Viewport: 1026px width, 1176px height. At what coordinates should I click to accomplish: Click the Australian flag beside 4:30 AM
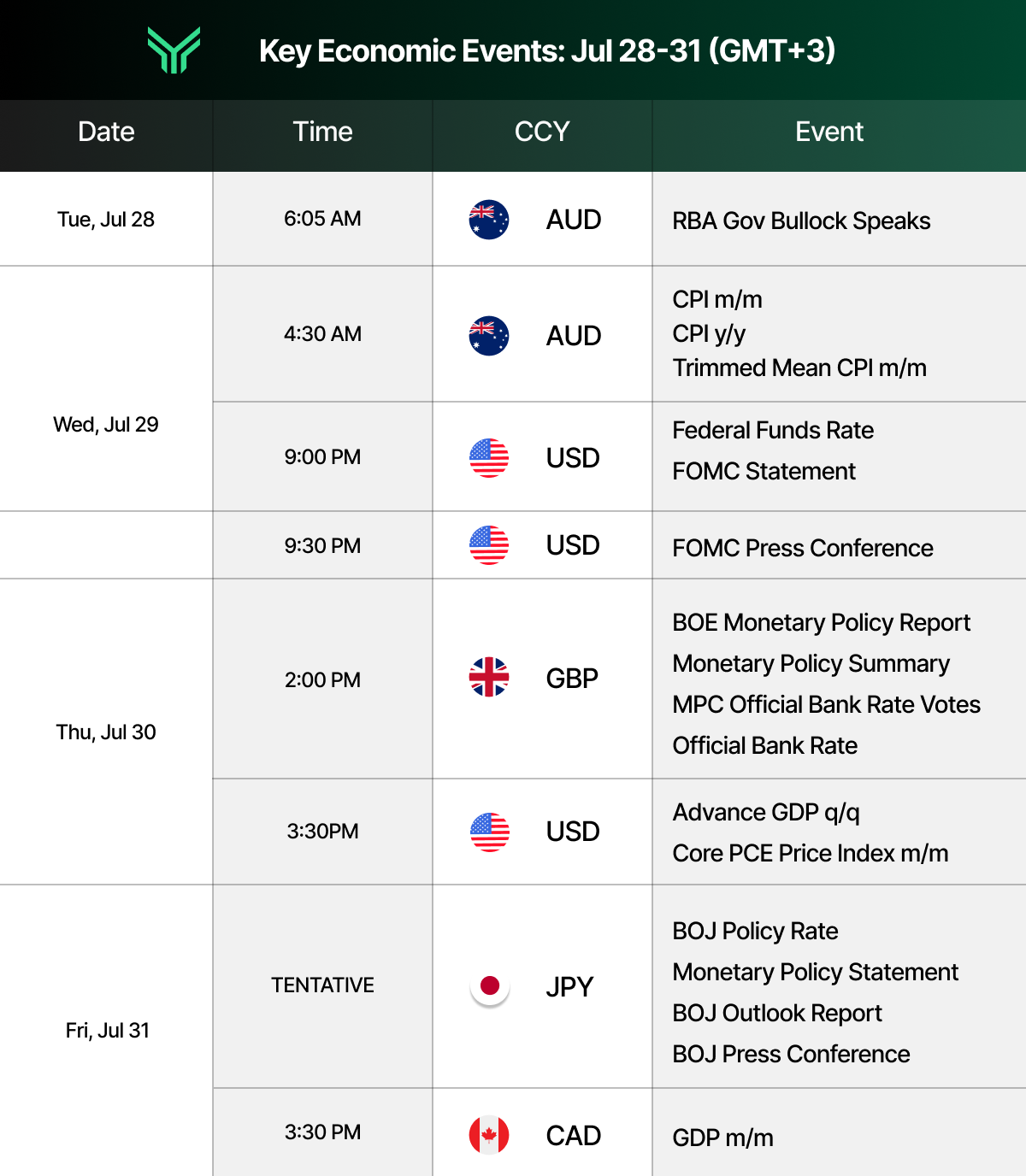[x=489, y=336]
